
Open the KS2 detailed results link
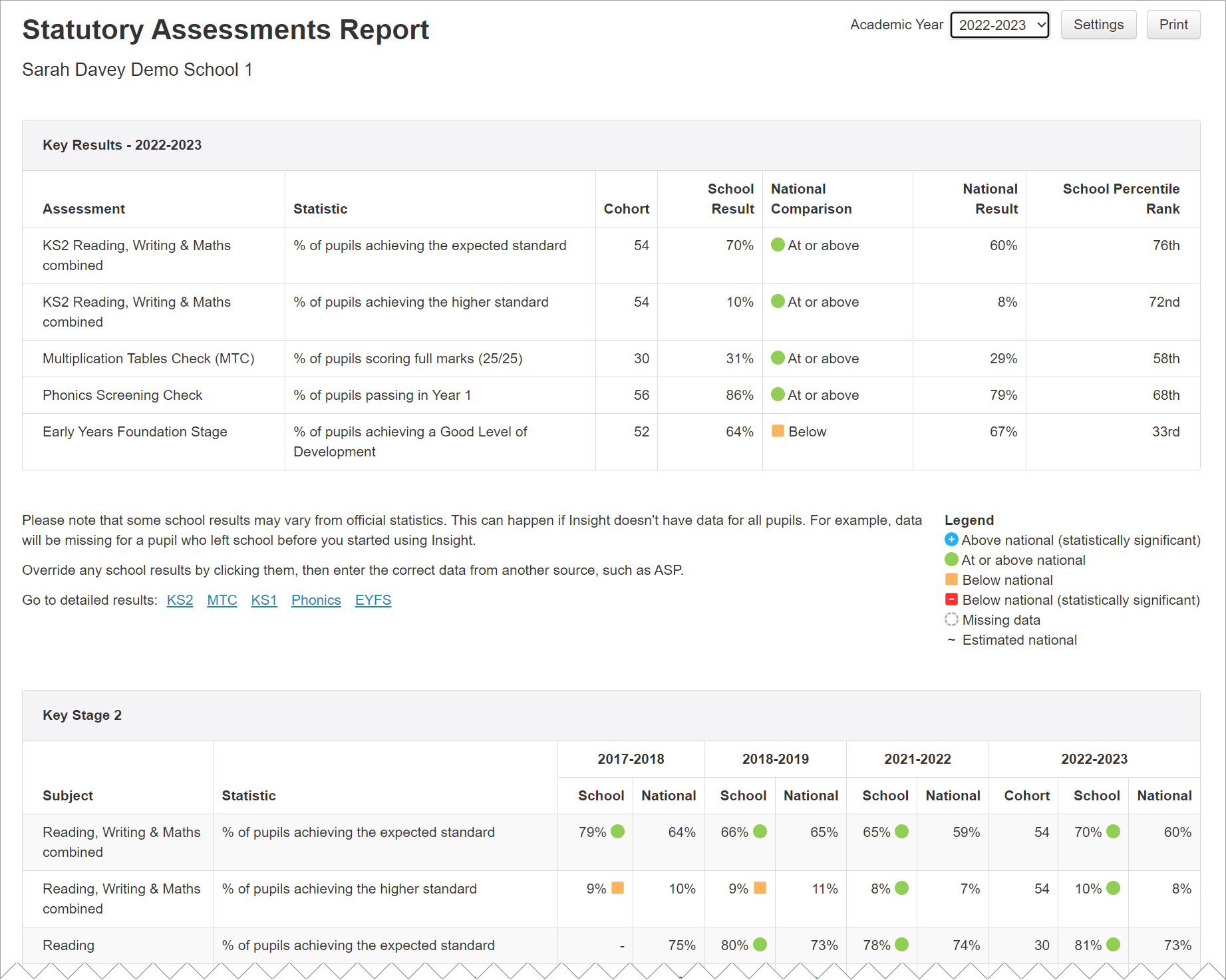click(180, 600)
